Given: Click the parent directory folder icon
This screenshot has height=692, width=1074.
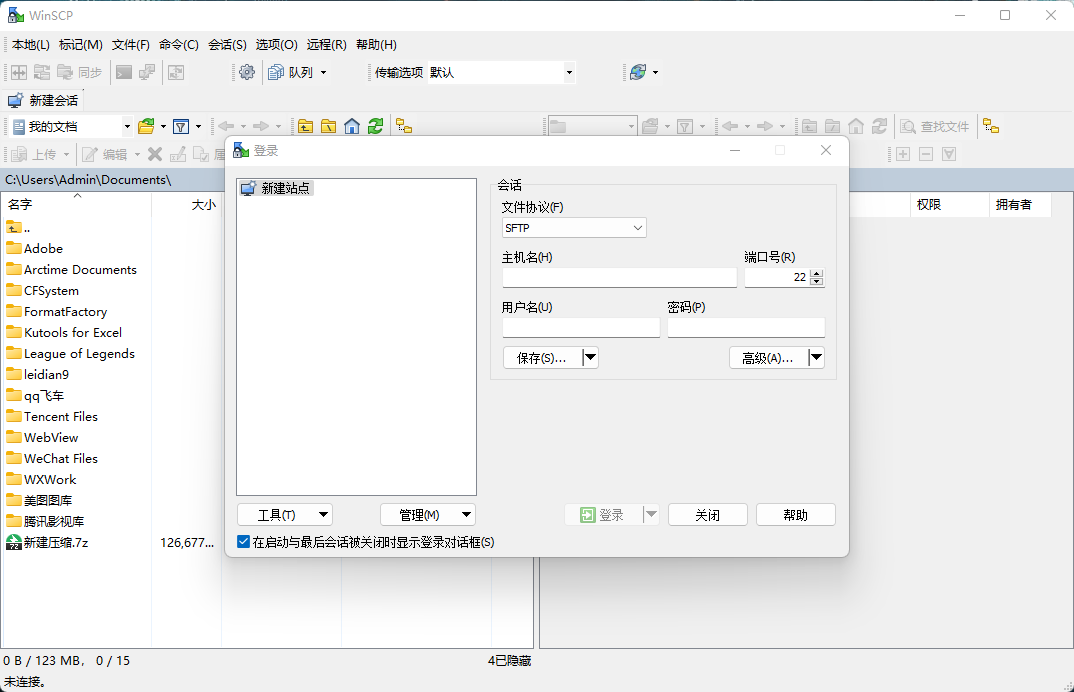Looking at the screenshot, I should (x=305, y=126).
